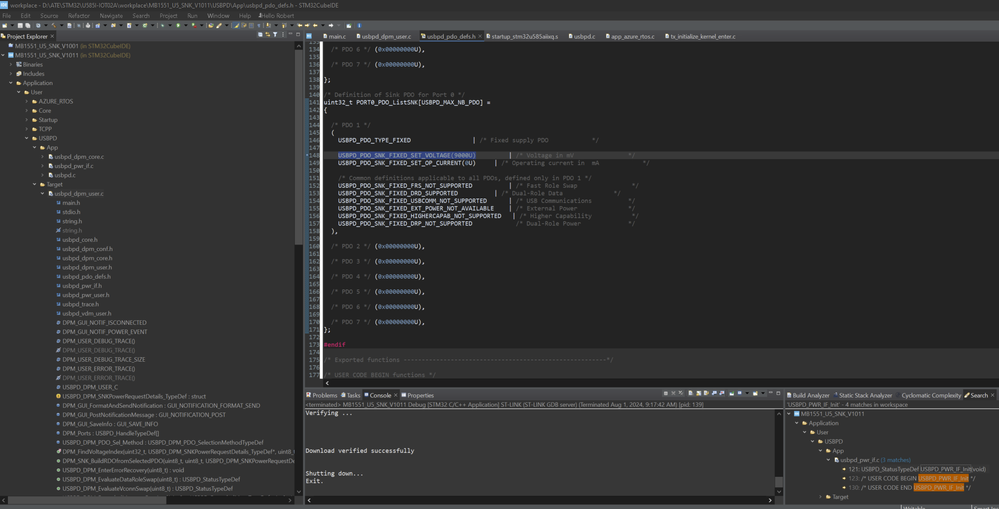Screen dimensions: 999x509
Task: Open the Refactor menu
Action: click(x=78, y=16)
